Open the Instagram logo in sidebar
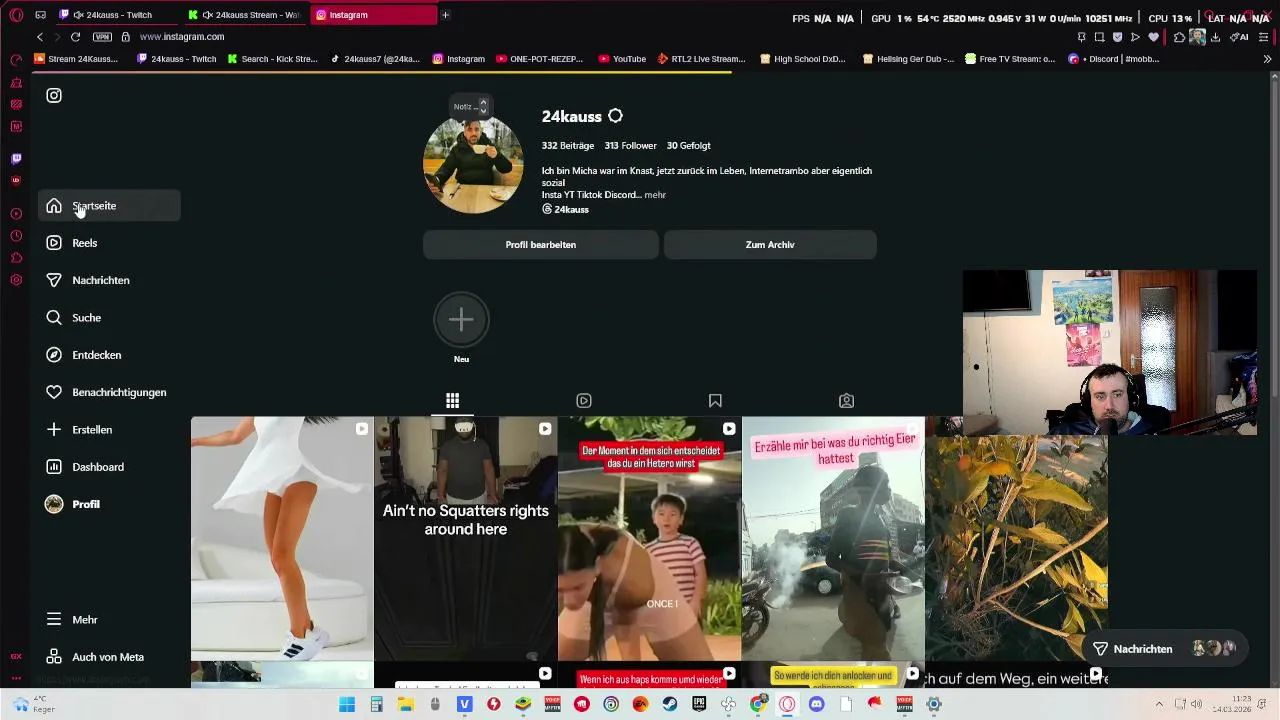This screenshot has width=1280, height=720. tap(54, 95)
